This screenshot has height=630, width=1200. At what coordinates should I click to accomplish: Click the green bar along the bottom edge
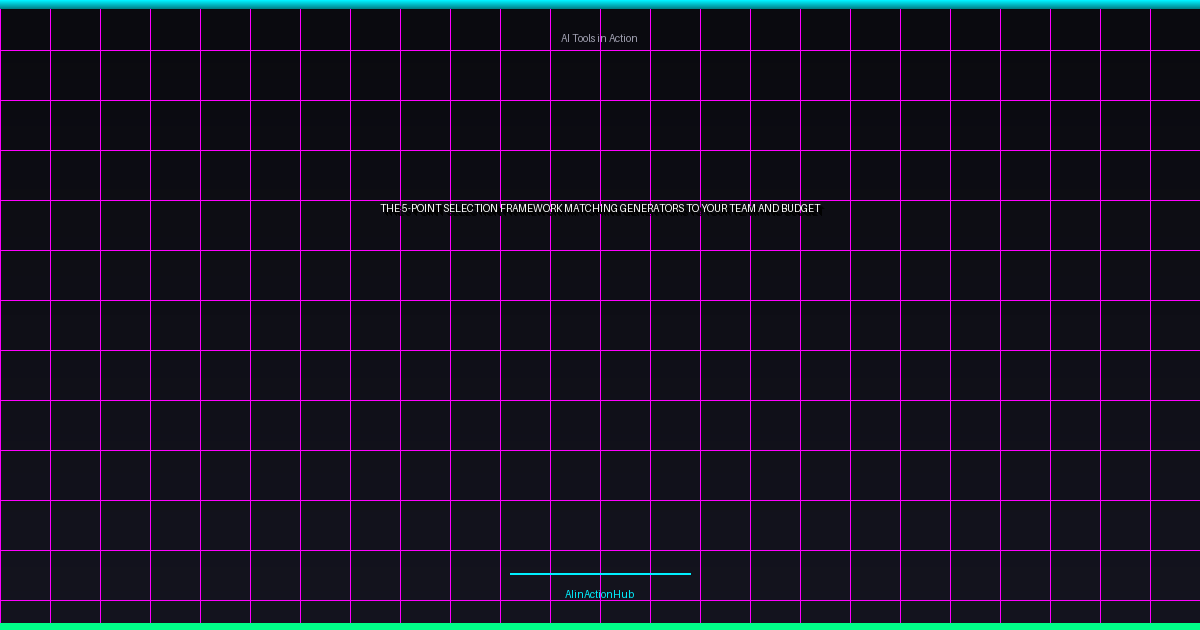(600, 626)
